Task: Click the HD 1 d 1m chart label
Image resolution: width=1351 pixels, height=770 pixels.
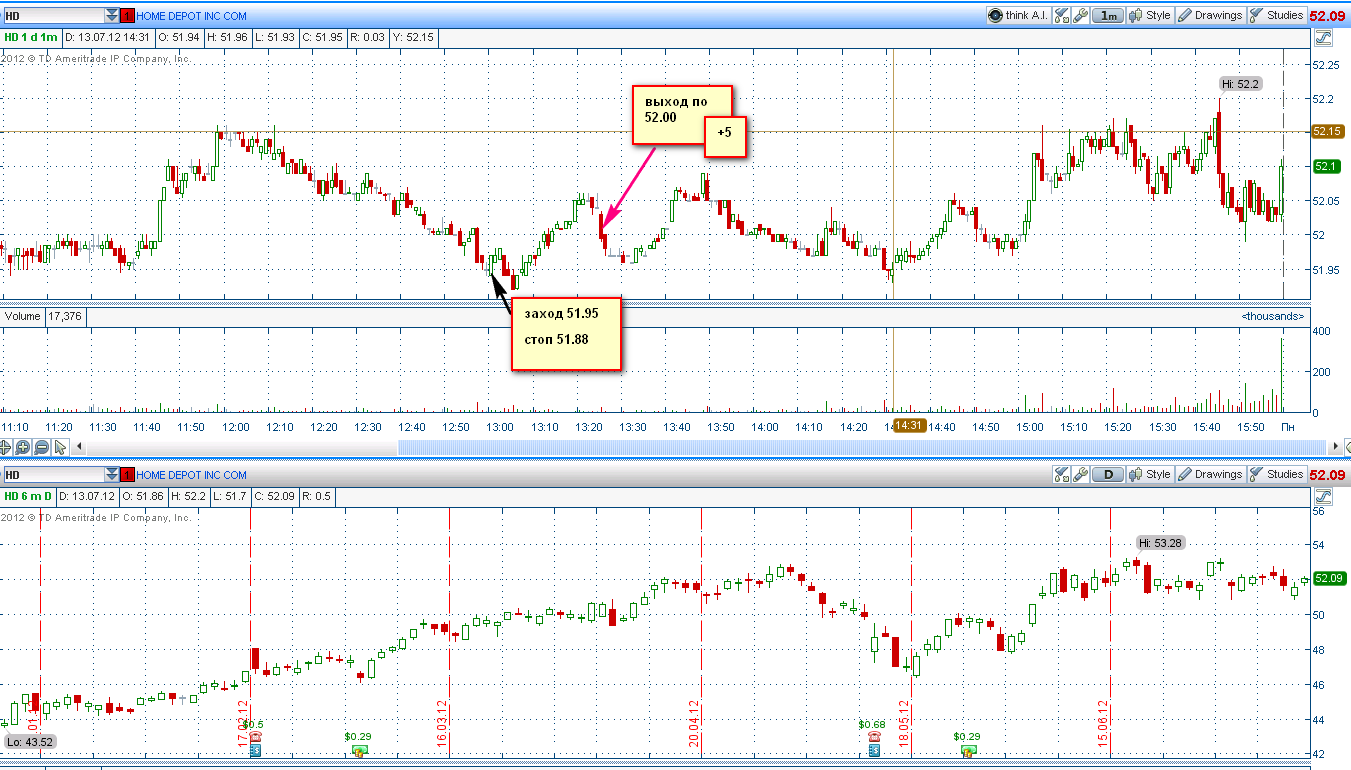Action: [31, 37]
